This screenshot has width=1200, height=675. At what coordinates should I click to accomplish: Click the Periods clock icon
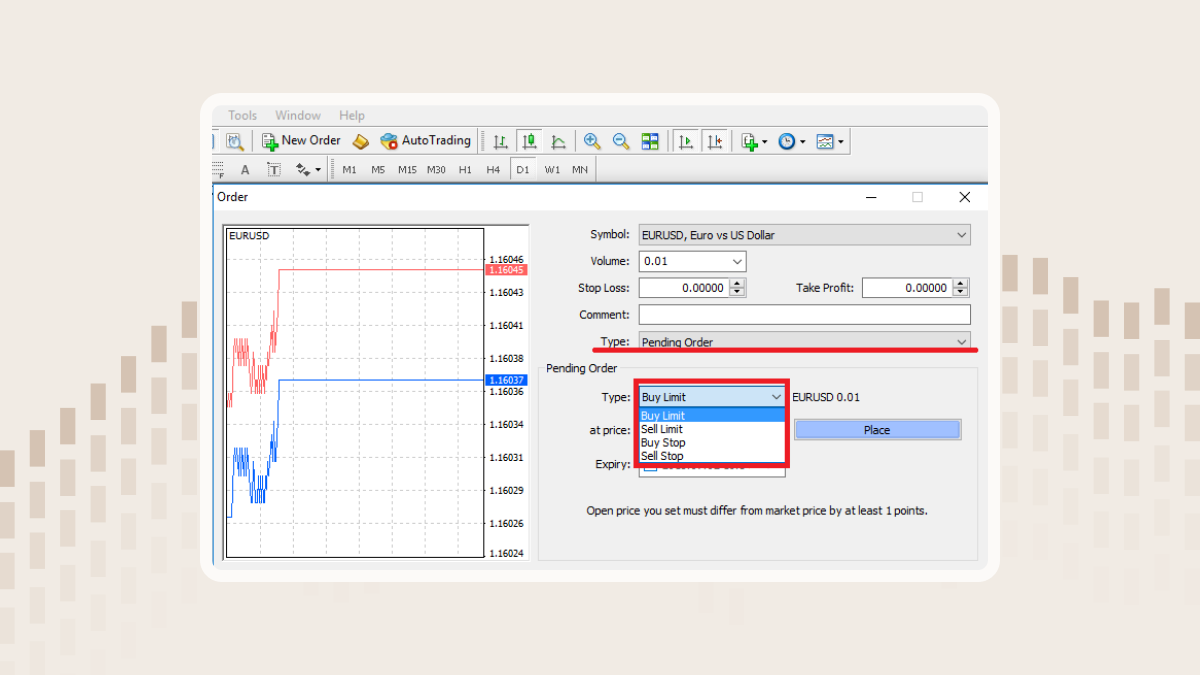point(787,141)
